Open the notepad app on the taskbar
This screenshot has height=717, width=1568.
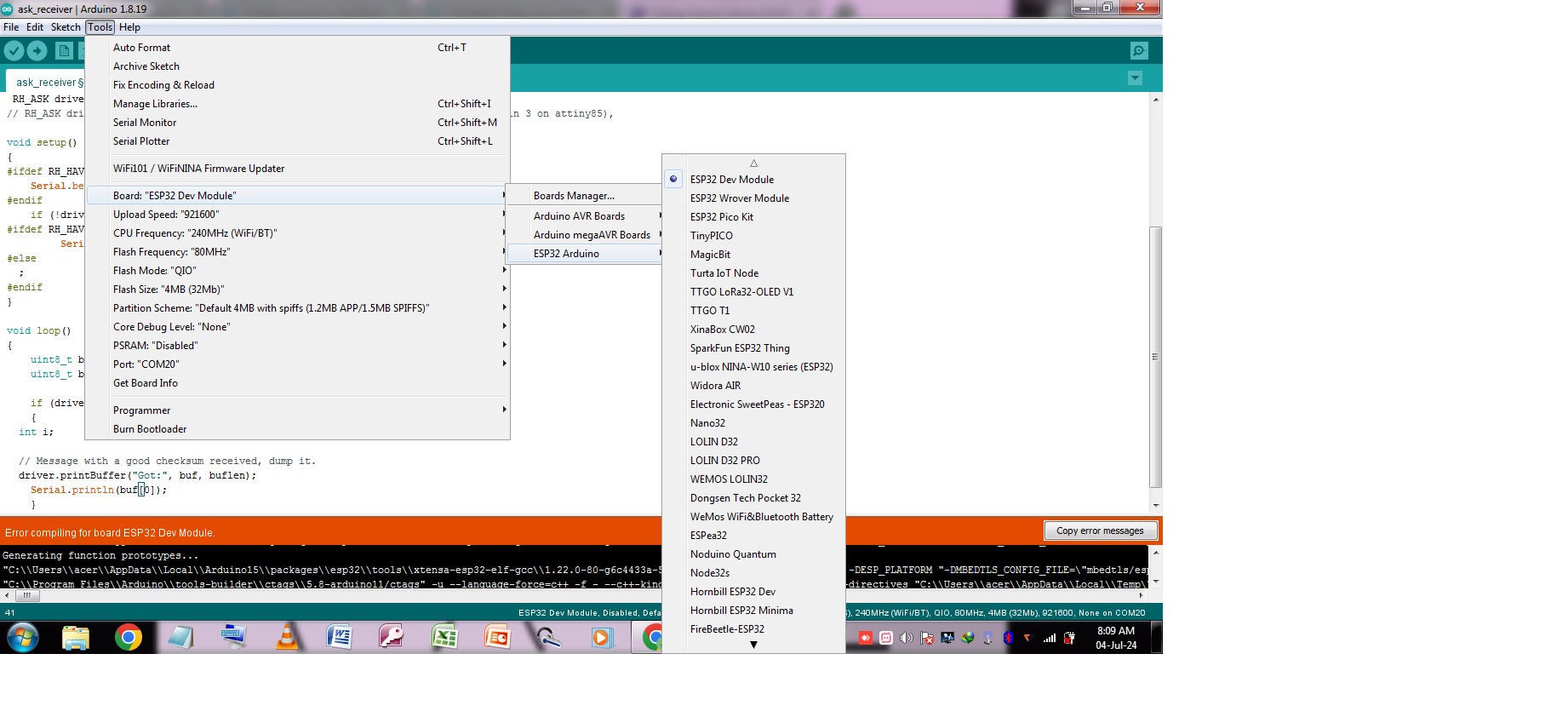180,637
